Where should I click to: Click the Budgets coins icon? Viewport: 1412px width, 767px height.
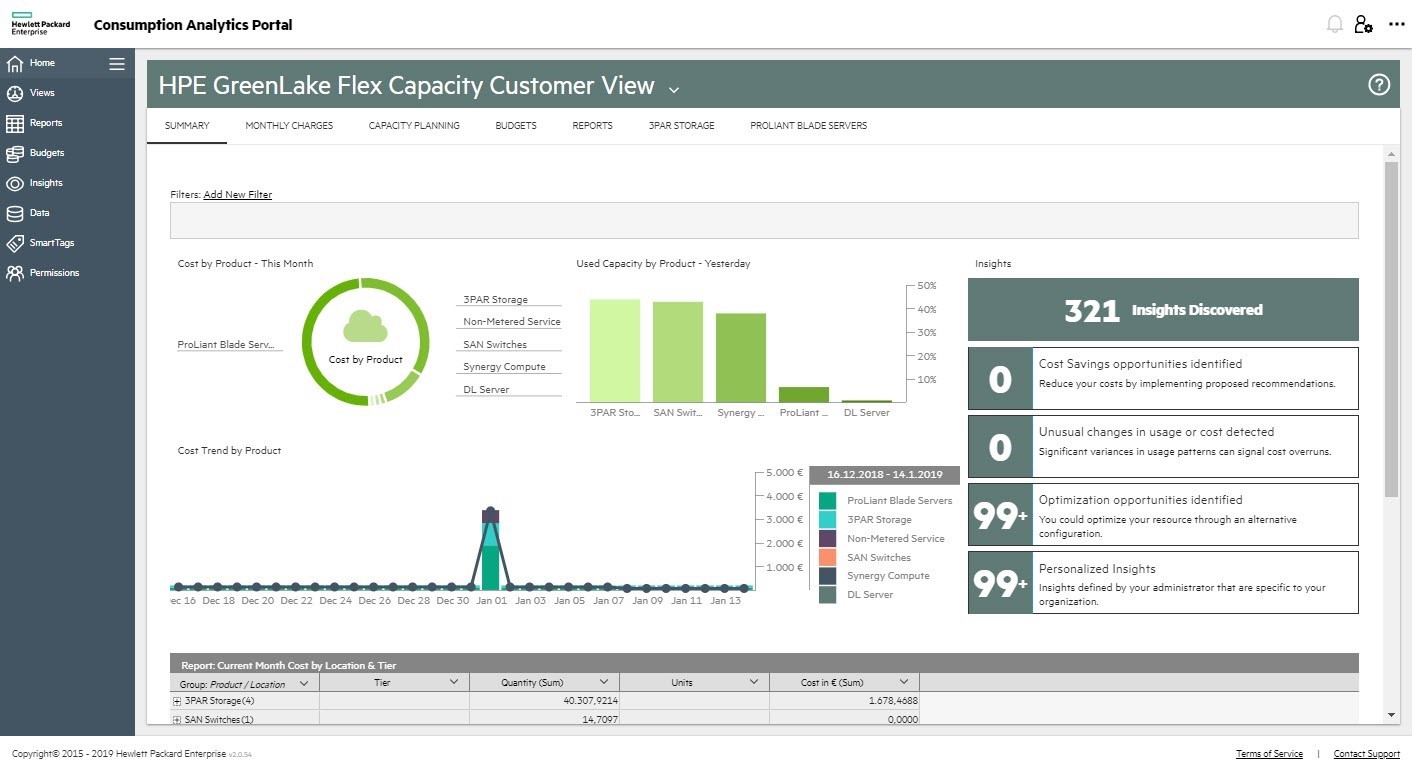15,154
